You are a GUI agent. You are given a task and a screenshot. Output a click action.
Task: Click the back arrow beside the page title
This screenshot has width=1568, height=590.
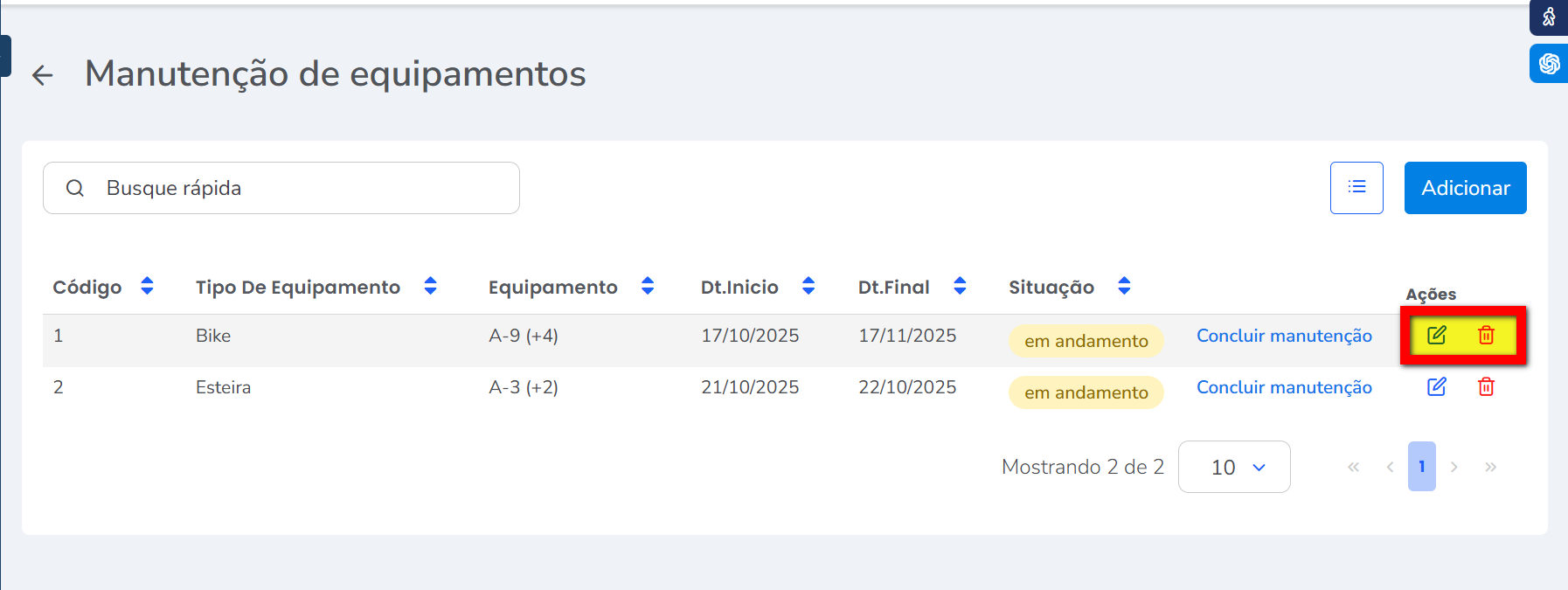[42, 75]
